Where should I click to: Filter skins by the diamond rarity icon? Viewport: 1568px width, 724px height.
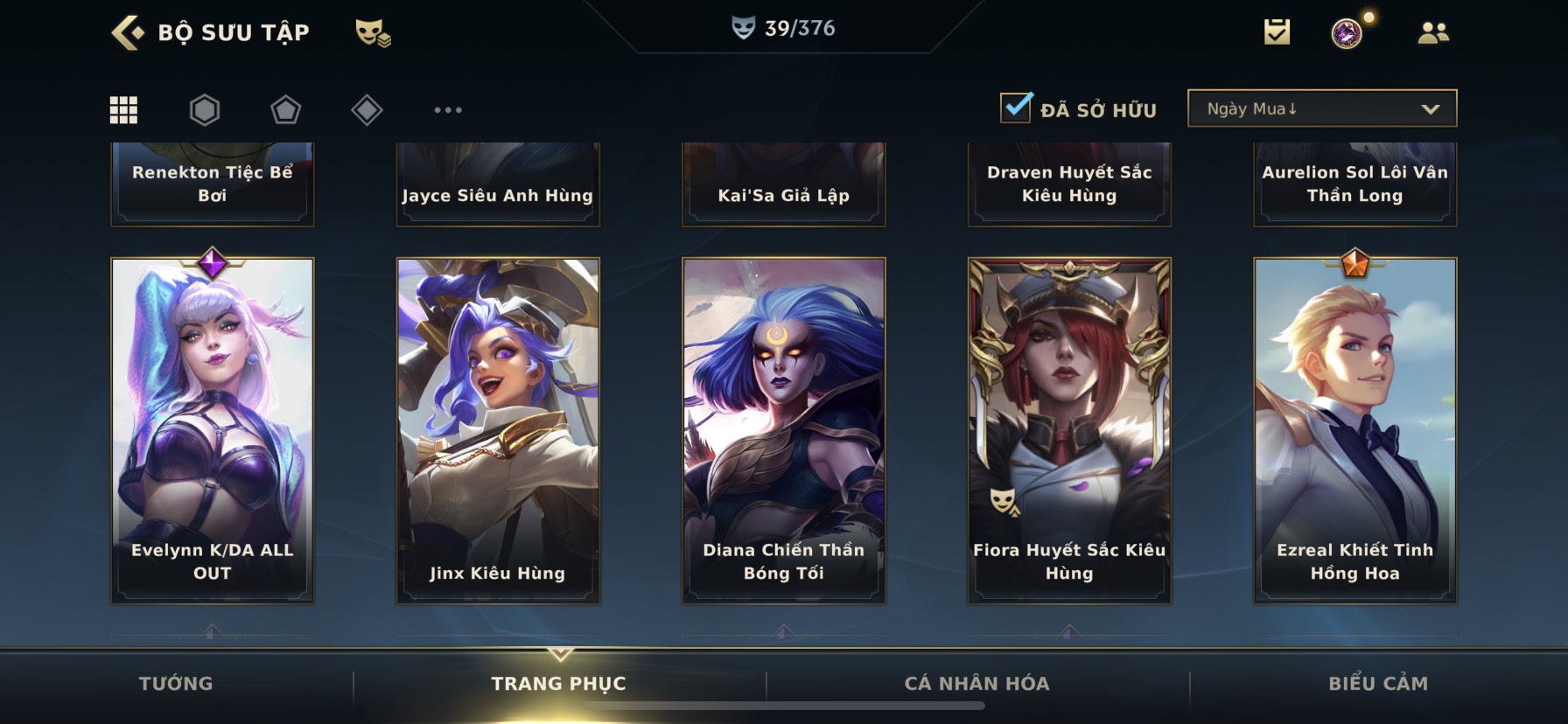(367, 110)
